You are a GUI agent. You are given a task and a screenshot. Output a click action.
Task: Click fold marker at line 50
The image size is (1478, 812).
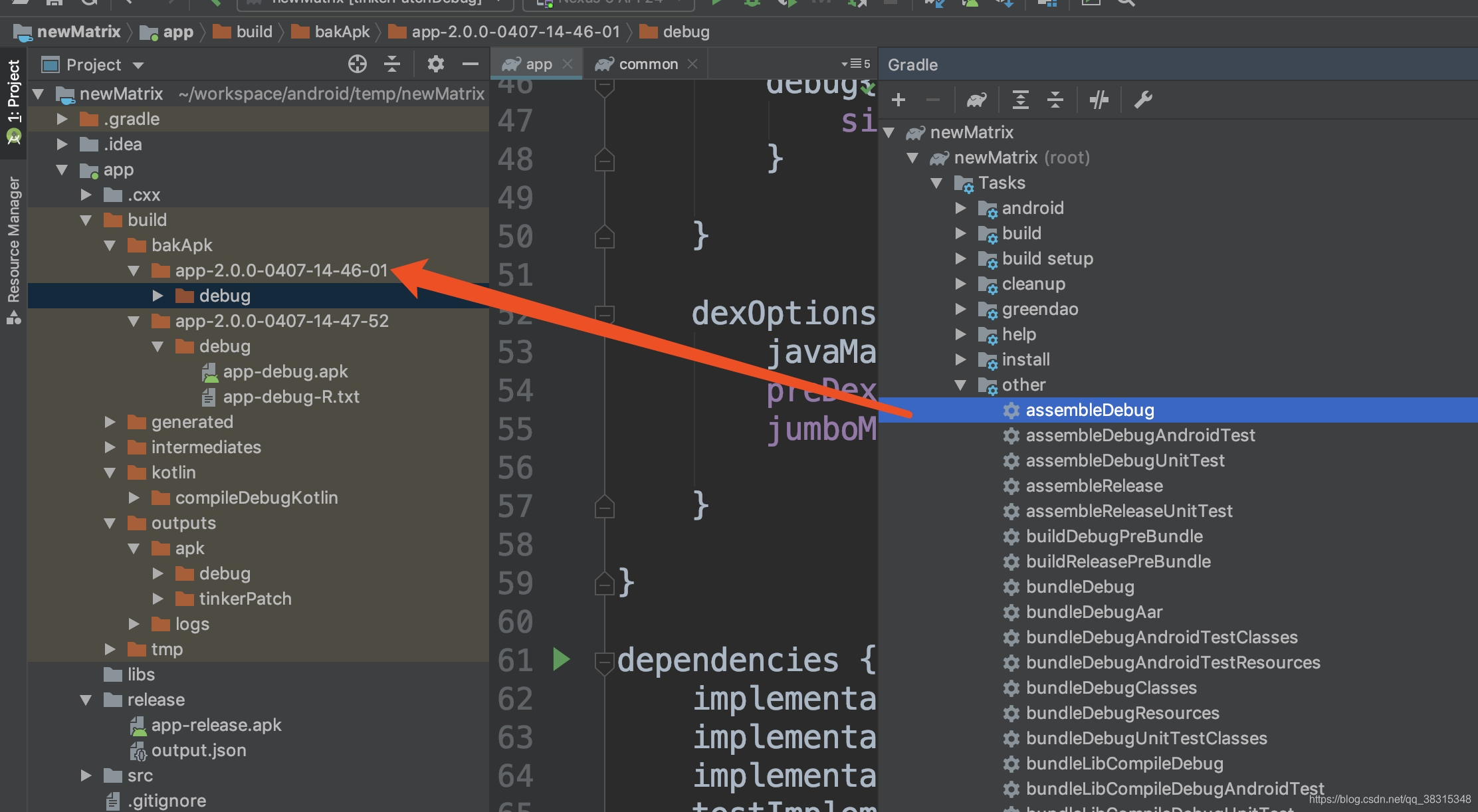coord(604,237)
